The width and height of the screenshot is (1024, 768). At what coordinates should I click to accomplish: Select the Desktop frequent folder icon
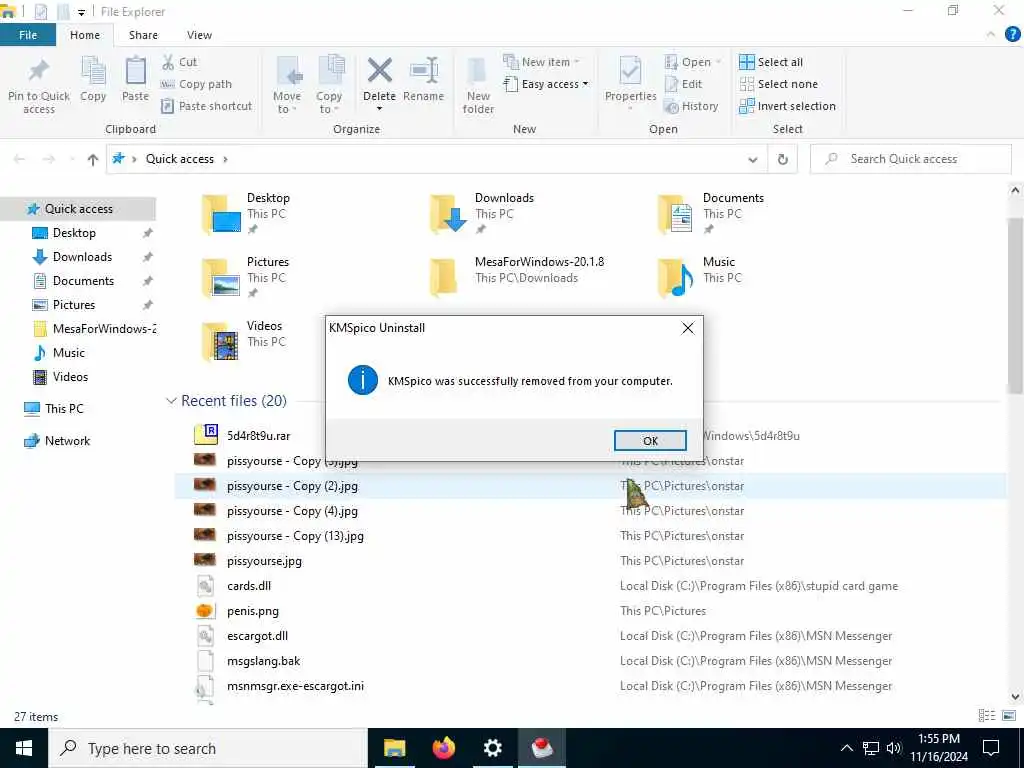tap(221, 215)
